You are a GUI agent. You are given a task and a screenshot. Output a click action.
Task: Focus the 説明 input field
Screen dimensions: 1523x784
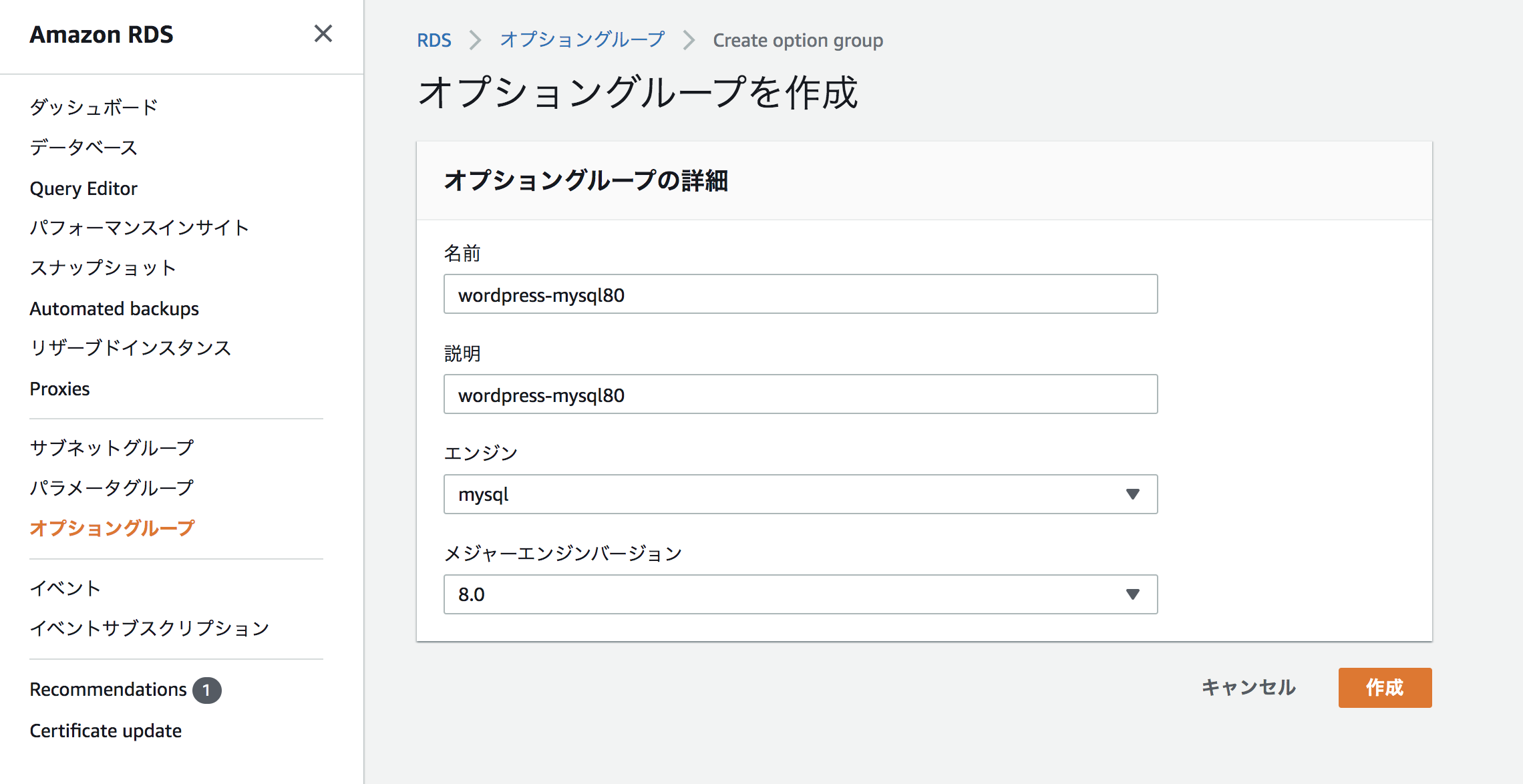[x=800, y=394]
